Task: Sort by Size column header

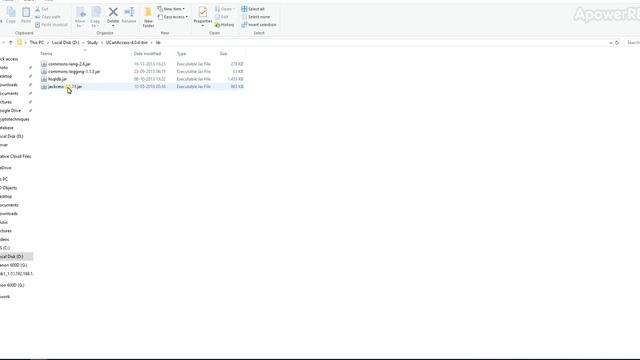Action: pos(223,54)
